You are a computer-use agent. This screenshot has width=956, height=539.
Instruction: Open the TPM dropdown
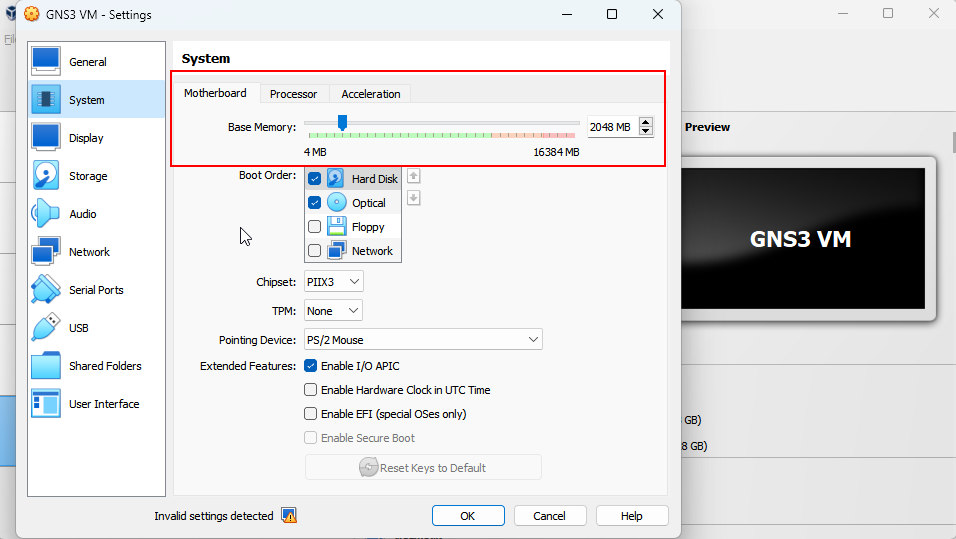333,311
